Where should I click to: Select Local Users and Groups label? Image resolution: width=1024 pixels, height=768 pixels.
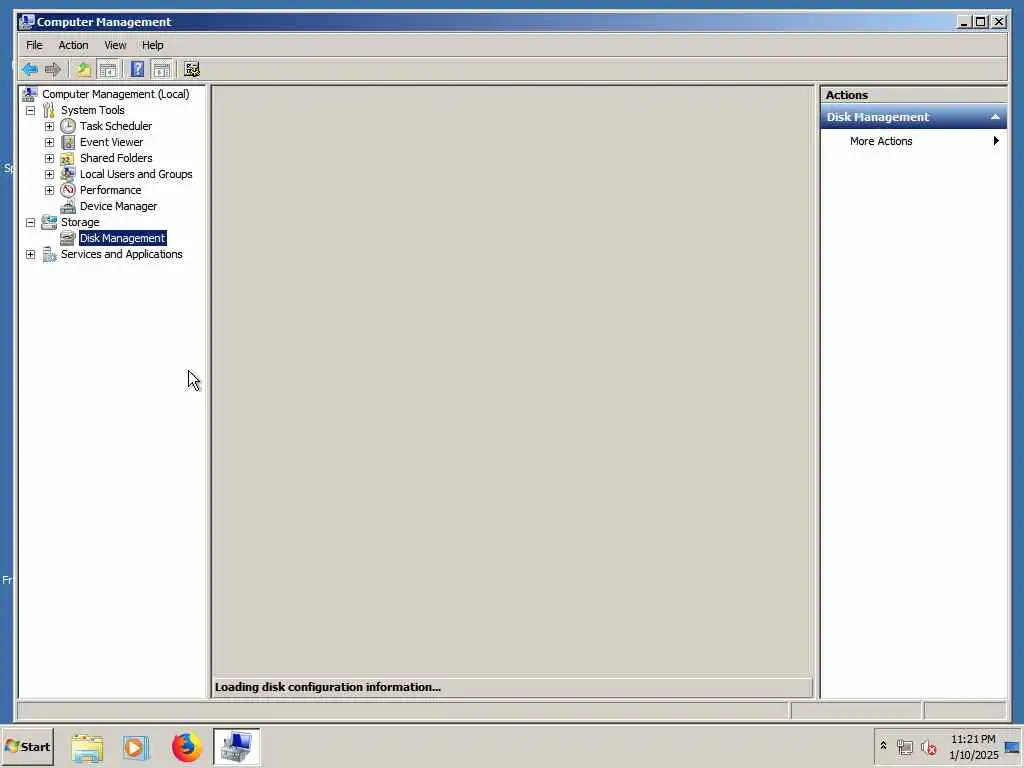[136, 174]
